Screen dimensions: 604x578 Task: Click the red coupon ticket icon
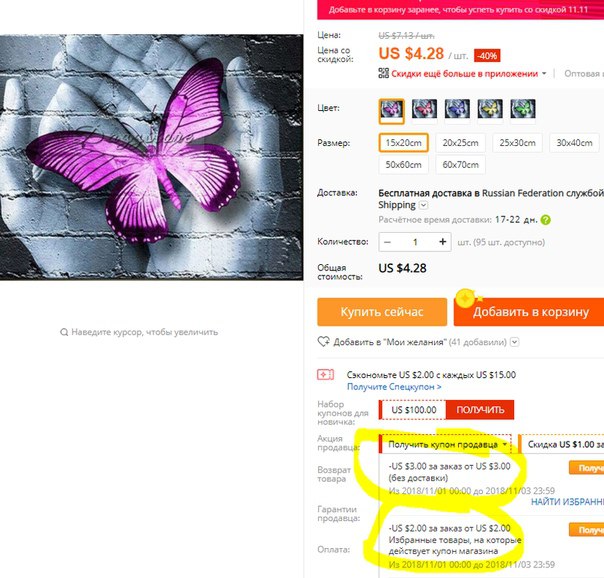(x=325, y=374)
